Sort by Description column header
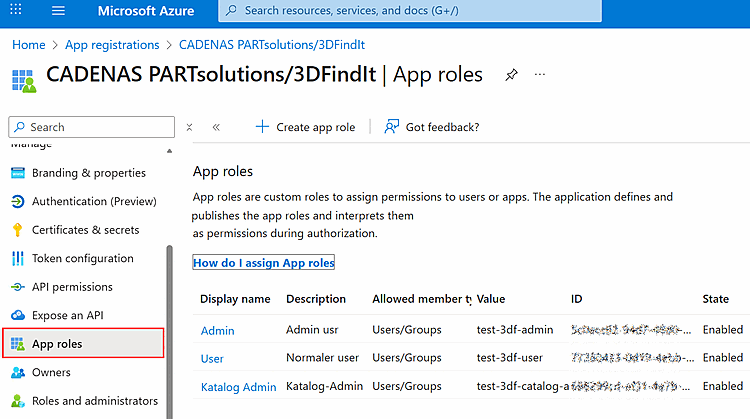The width and height of the screenshot is (750, 419). tap(316, 299)
